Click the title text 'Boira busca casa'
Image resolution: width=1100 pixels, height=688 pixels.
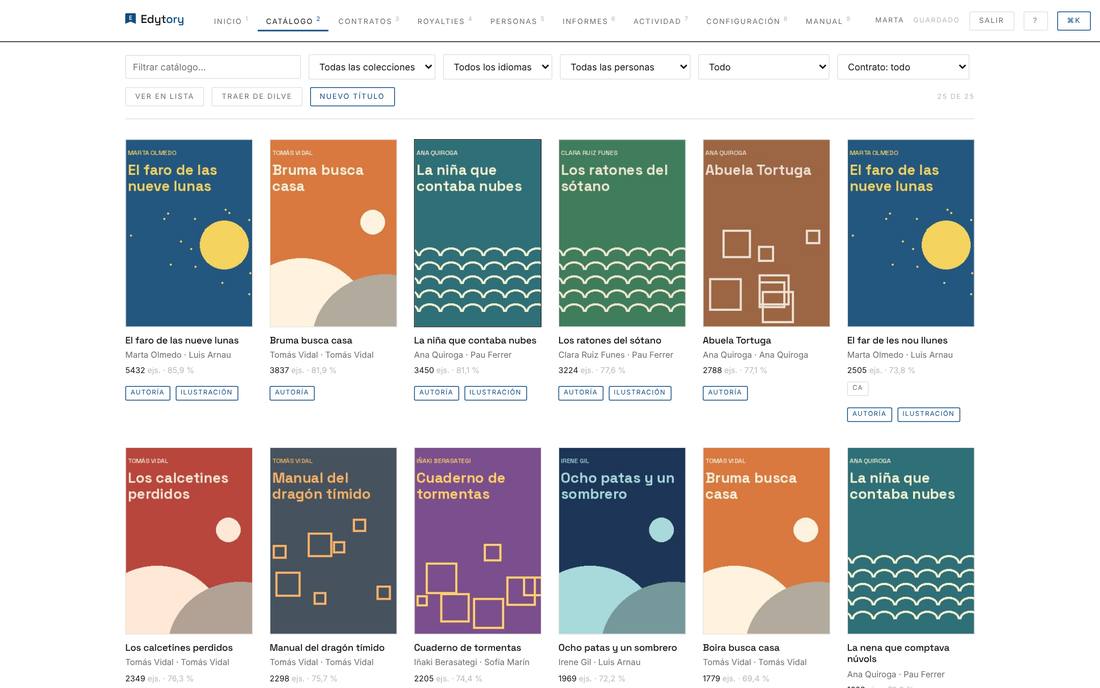tap(741, 648)
